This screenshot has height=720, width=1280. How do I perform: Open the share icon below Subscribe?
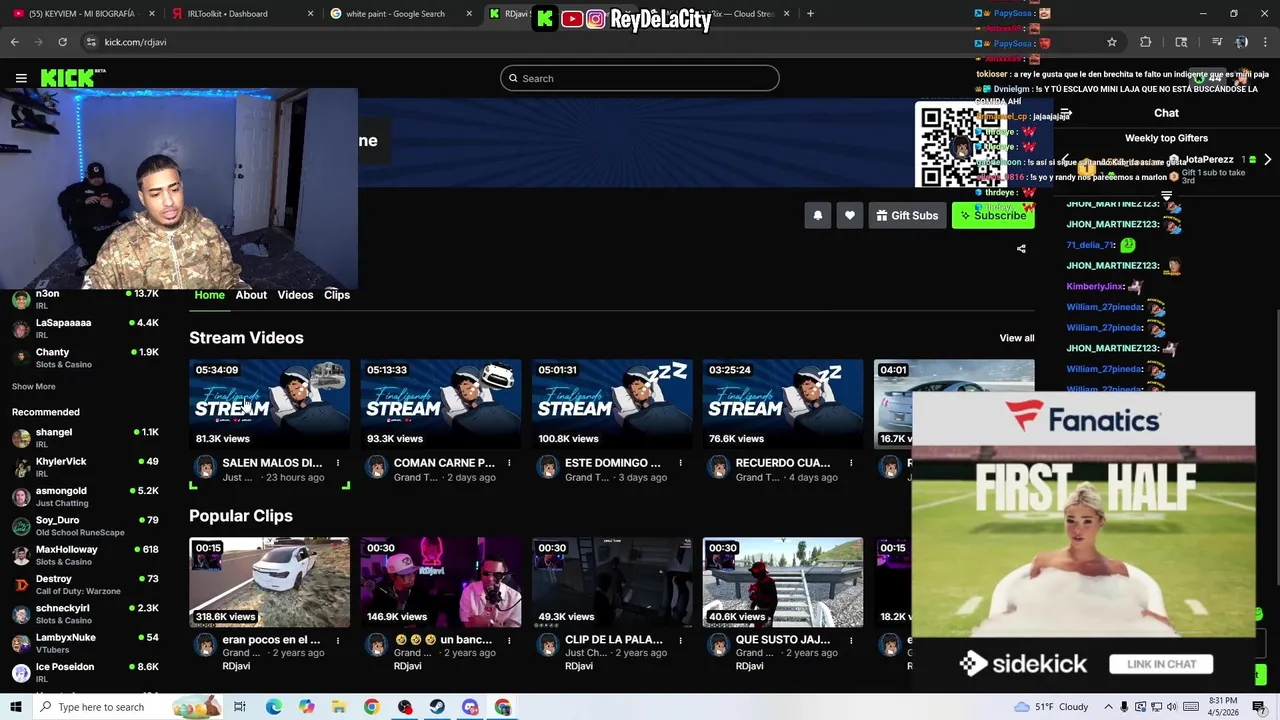[1021, 248]
